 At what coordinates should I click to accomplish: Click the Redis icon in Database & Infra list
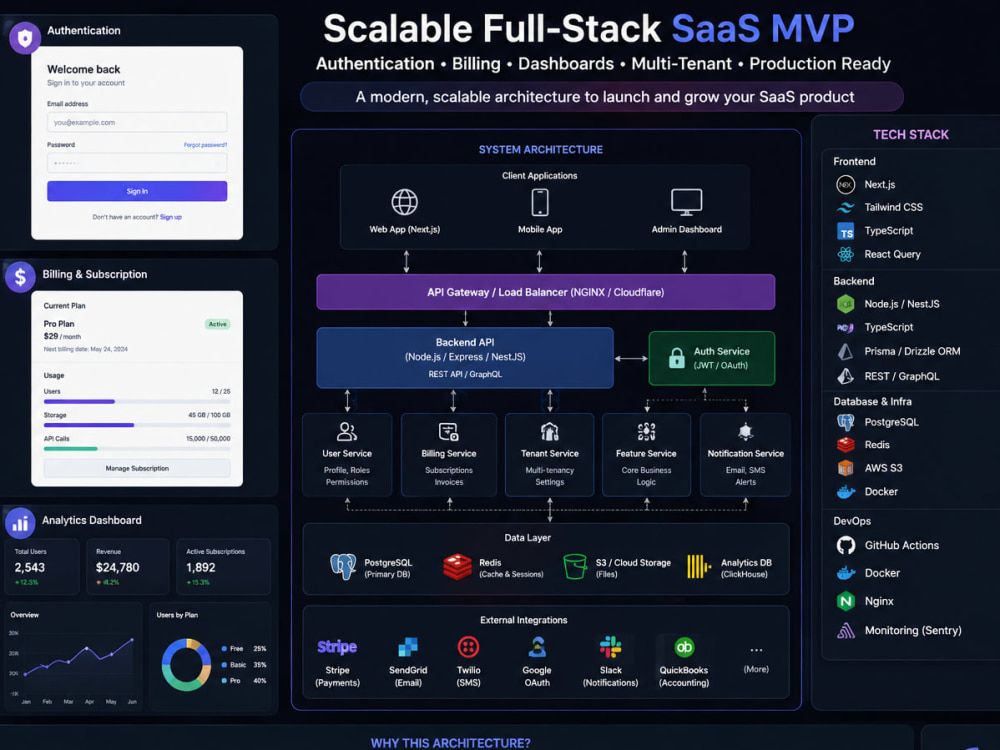pos(846,445)
